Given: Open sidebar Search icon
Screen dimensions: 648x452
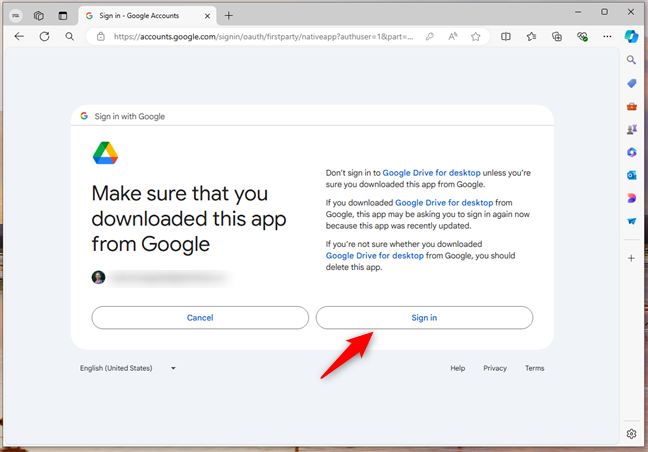Looking at the screenshot, I should pos(631,60).
